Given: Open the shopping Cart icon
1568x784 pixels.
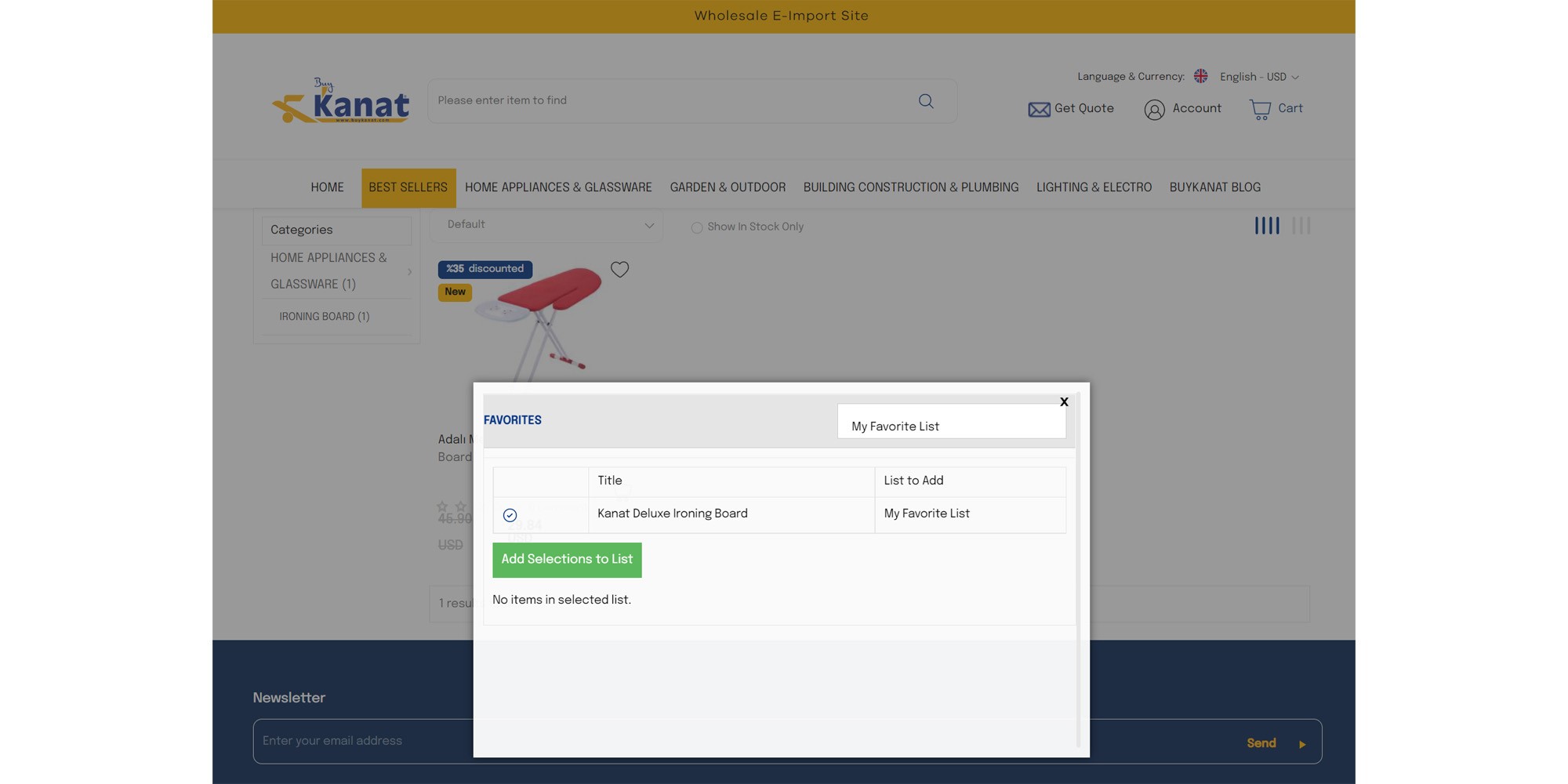Looking at the screenshot, I should tap(1260, 110).
